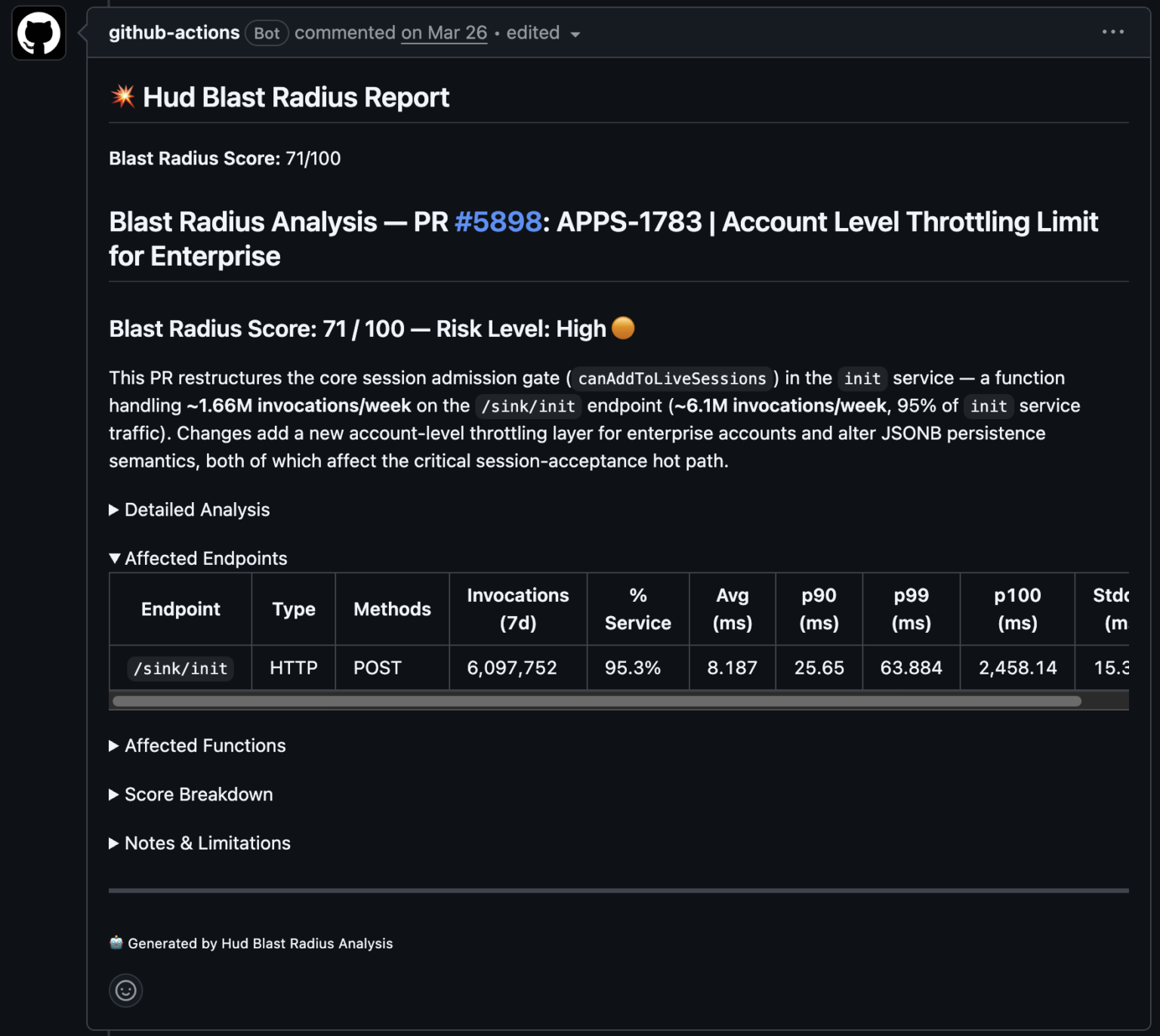Screen dimensions: 1160x1036
Task: Open pull request #5898 link
Action: coord(498,222)
